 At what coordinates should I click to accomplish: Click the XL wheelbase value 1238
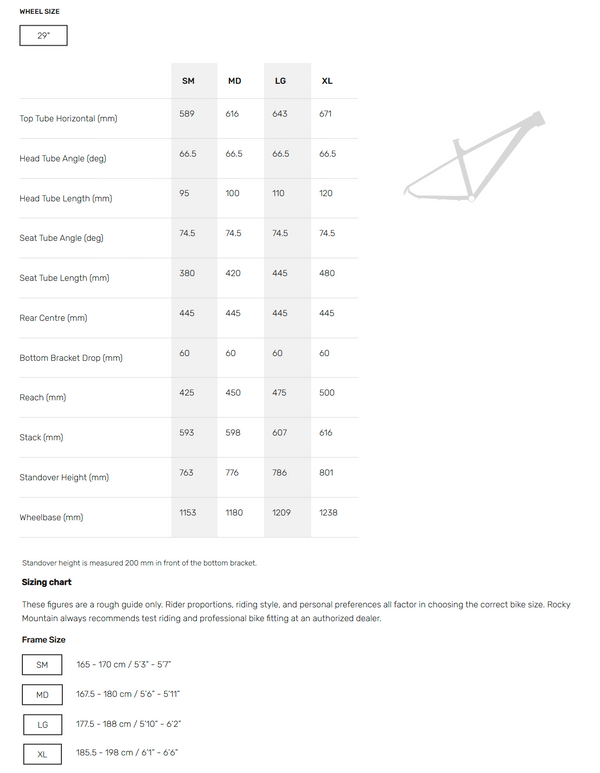[328, 513]
